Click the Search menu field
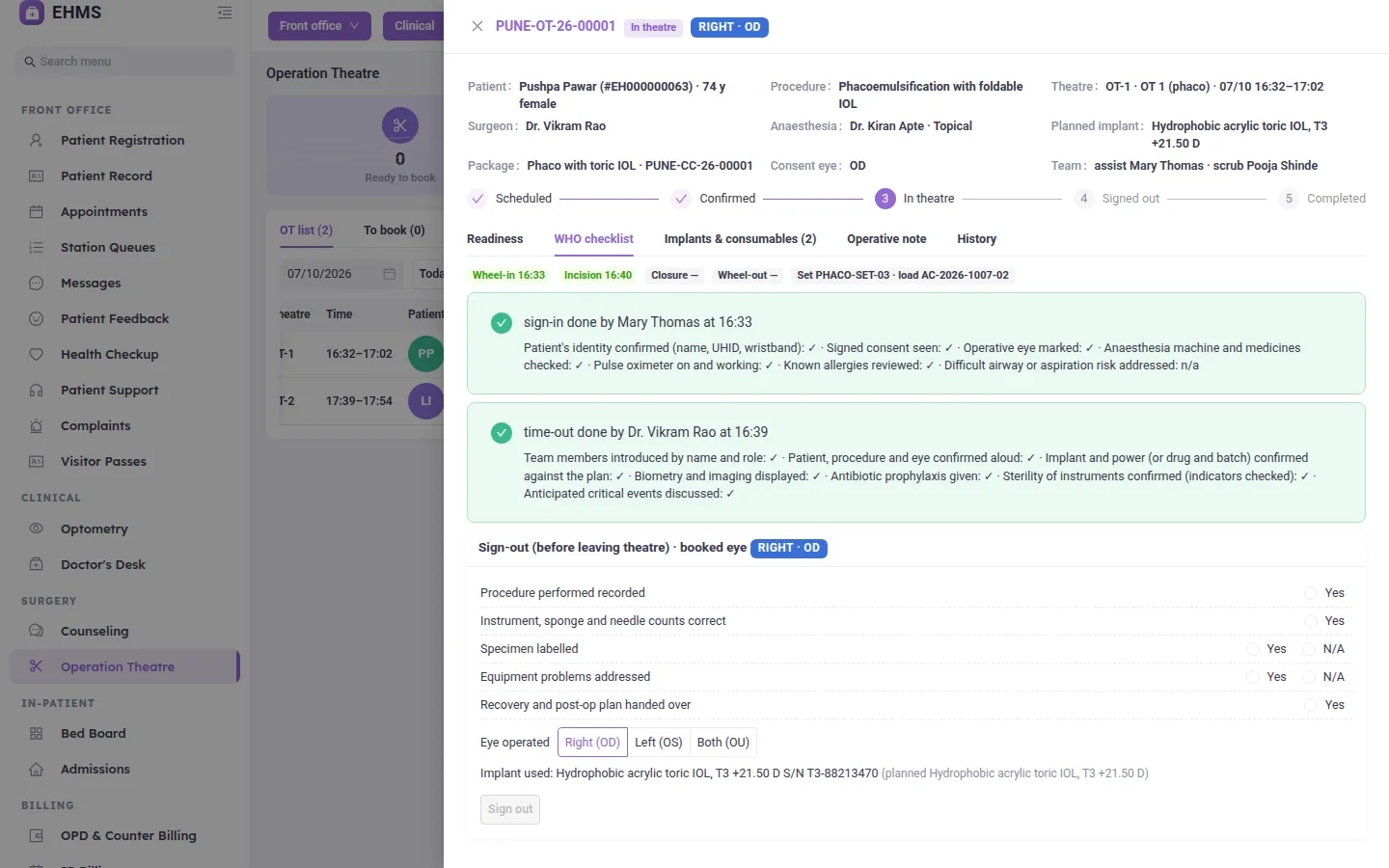Screen dimensions: 1389x868 (125, 62)
